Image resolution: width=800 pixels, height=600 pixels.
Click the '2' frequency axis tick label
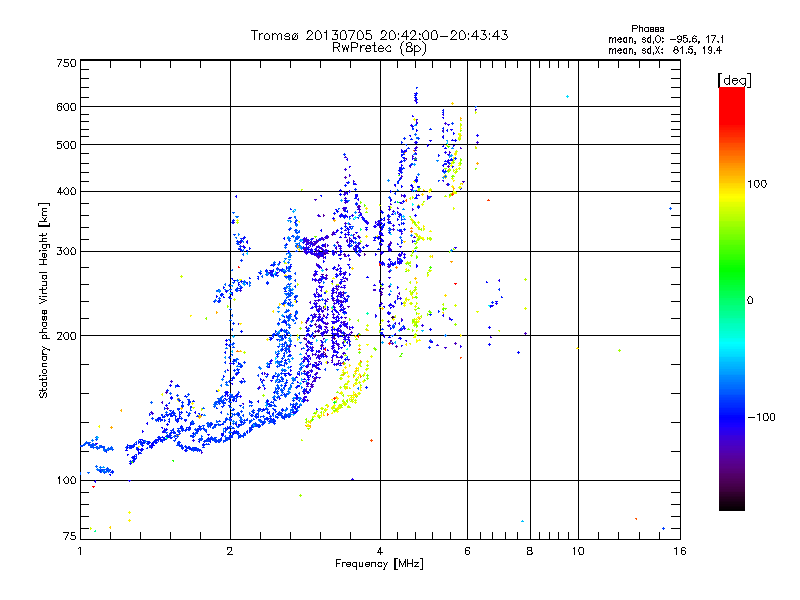230,551
